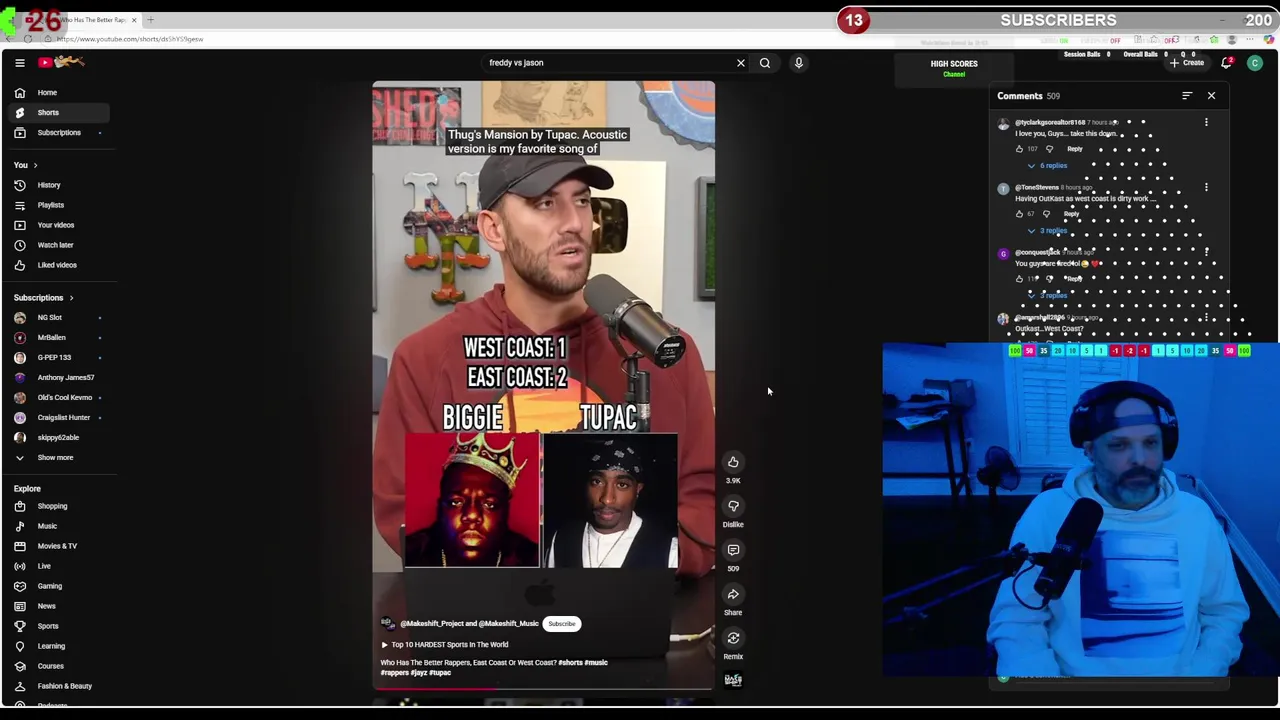This screenshot has width=1280, height=720.
Task: Clear the 'freddy vs jason' search text
Action: 741,63
